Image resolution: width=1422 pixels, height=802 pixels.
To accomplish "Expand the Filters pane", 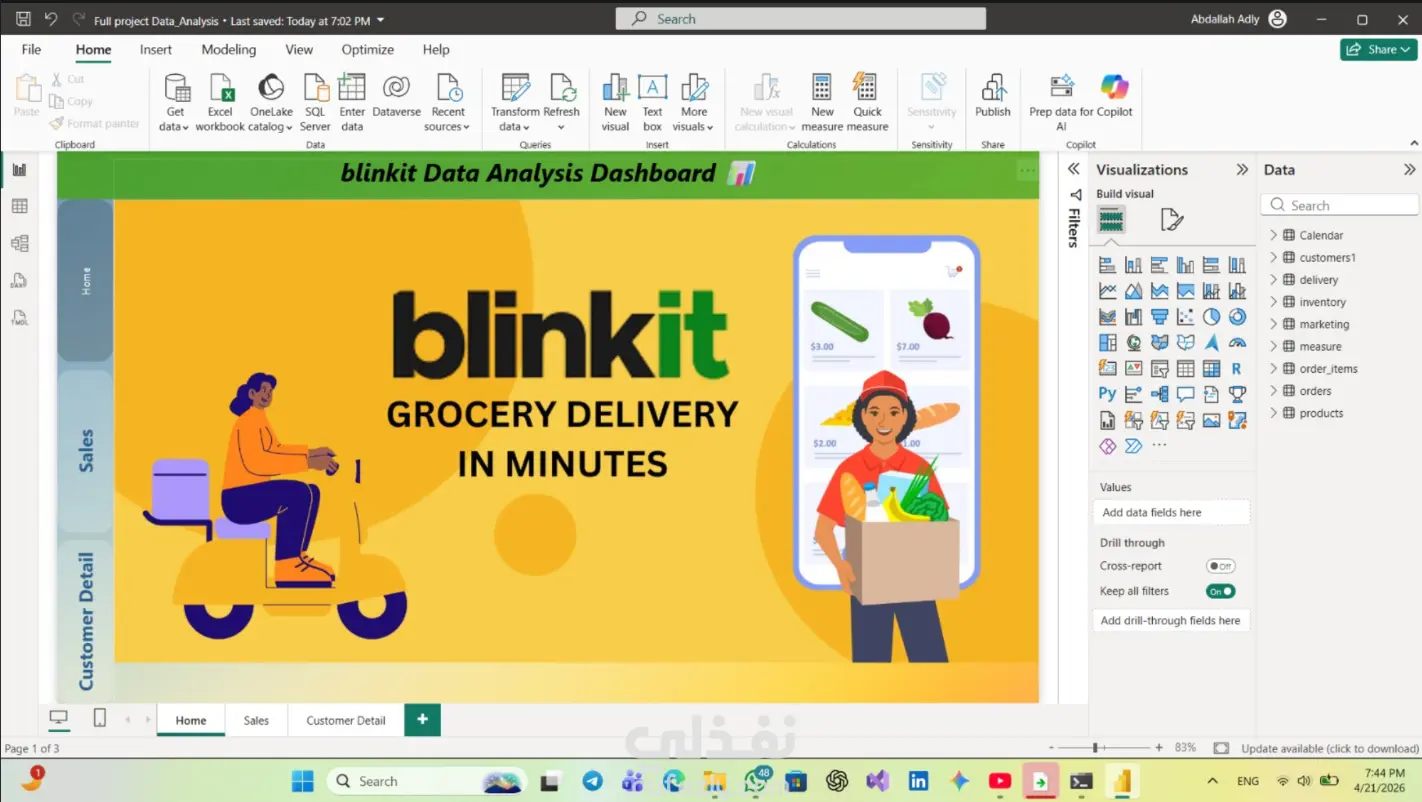I will pos(1074,169).
